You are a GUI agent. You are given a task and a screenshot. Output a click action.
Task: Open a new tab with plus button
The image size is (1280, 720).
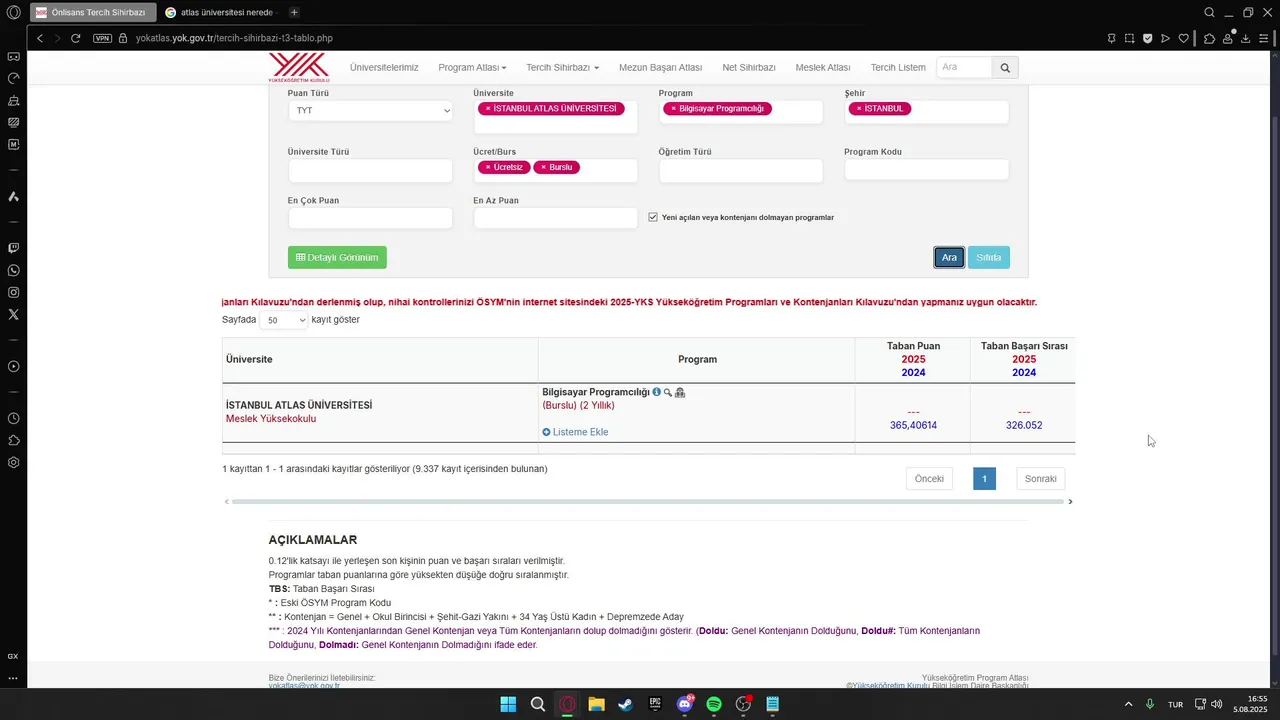(x=294, y=12)
